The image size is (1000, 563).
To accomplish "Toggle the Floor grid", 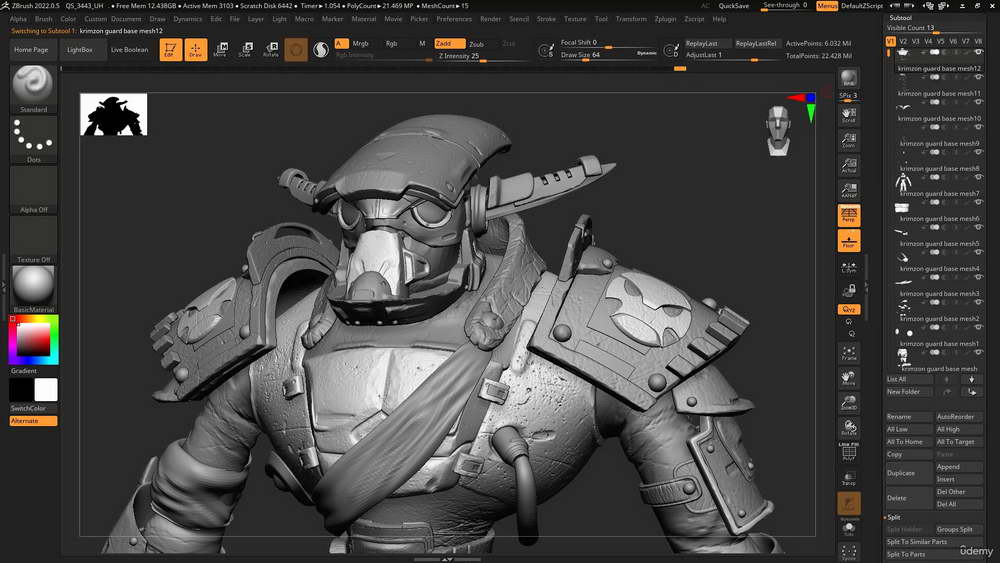I will (848, 241).
